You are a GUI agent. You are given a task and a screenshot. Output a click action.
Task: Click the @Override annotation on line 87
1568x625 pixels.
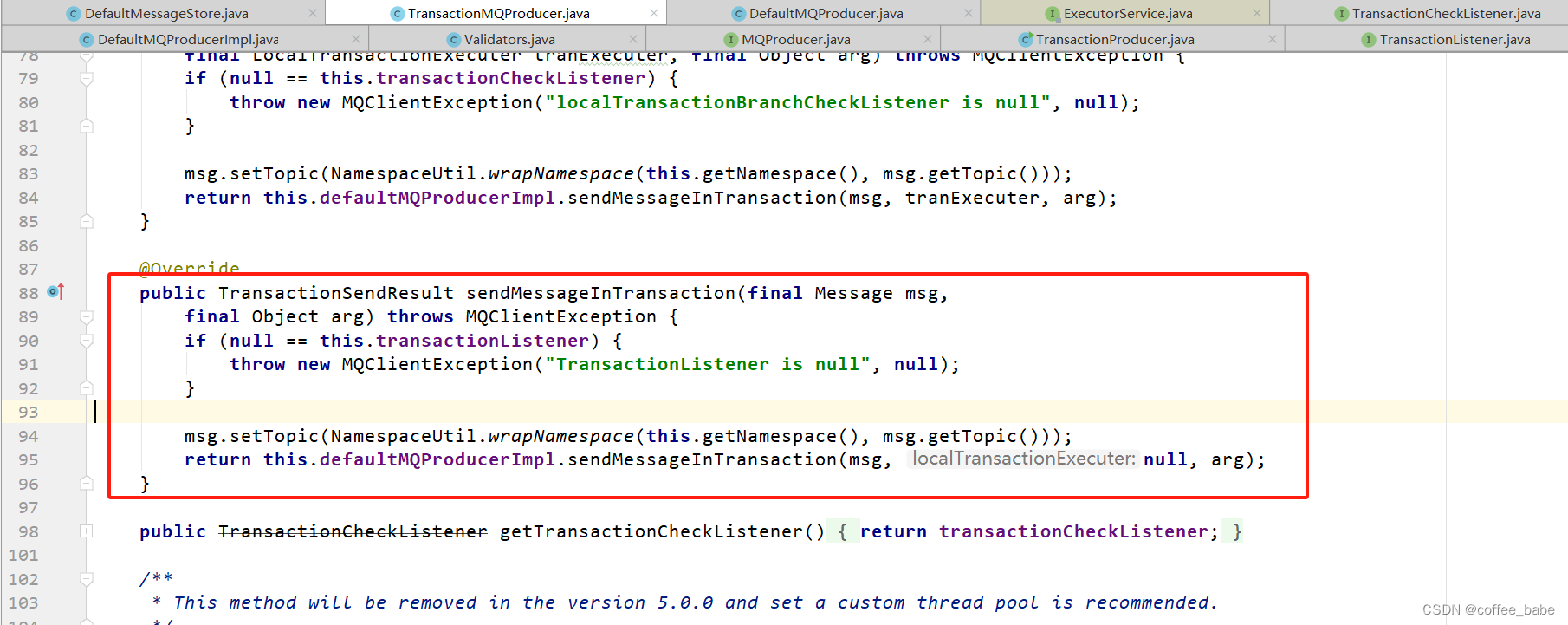190,267
